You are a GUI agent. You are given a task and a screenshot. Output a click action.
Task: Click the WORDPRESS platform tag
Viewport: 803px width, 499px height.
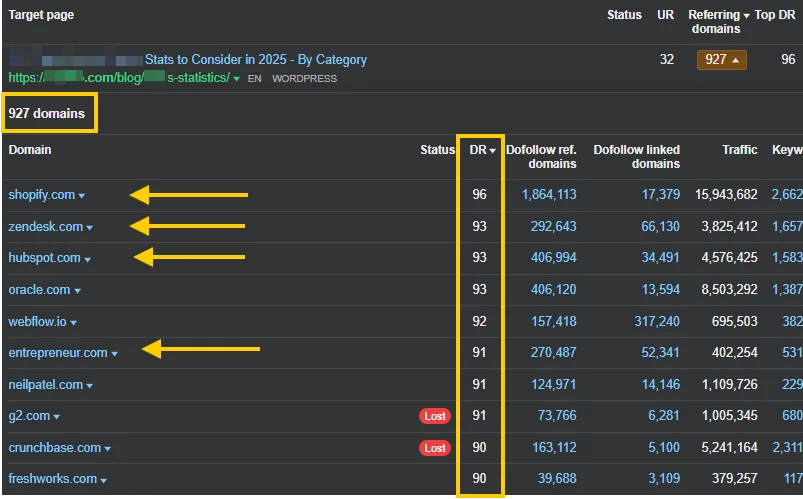click(x=304, y=79)
